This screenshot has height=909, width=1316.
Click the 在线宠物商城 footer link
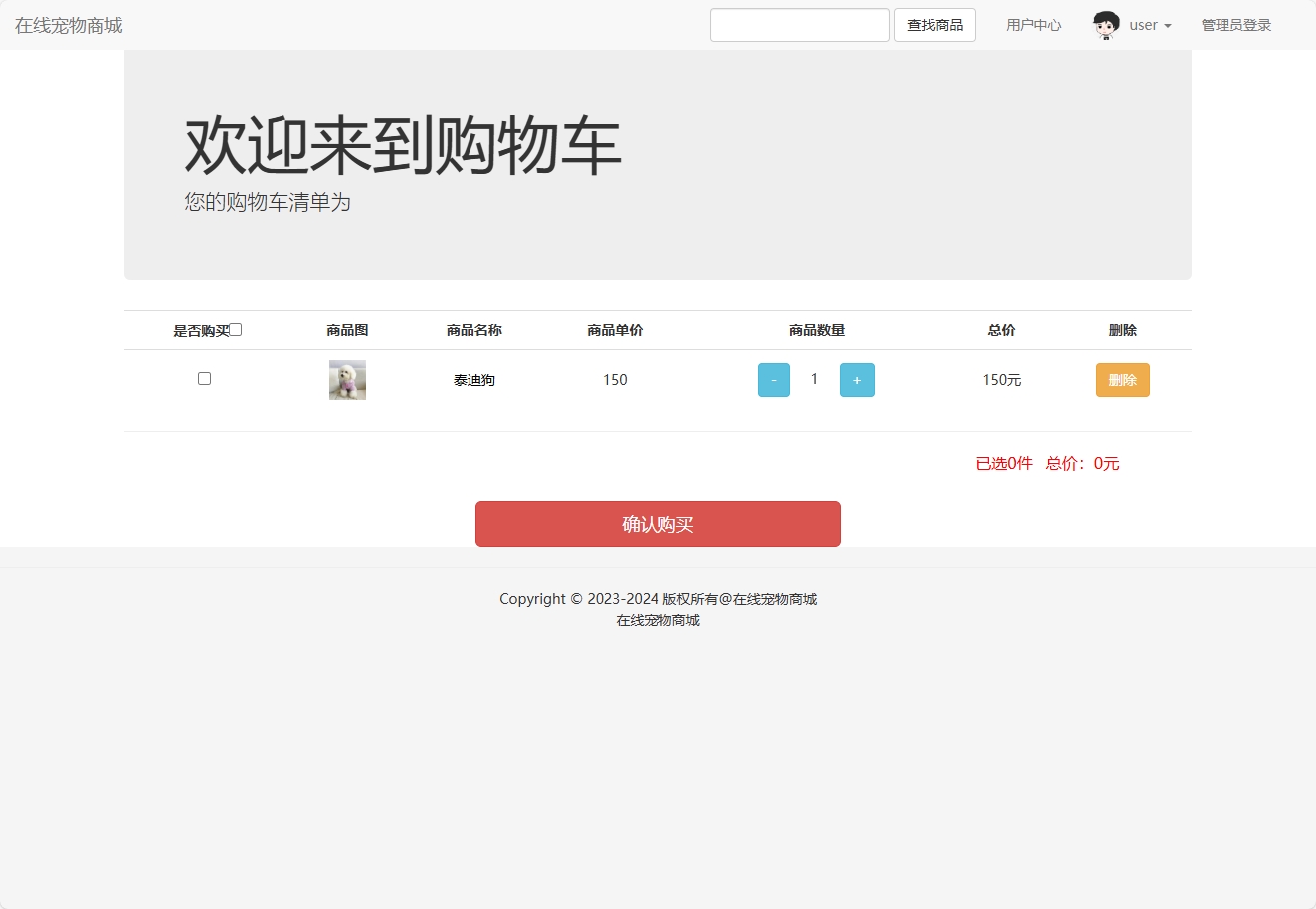(x=658, y=619)
